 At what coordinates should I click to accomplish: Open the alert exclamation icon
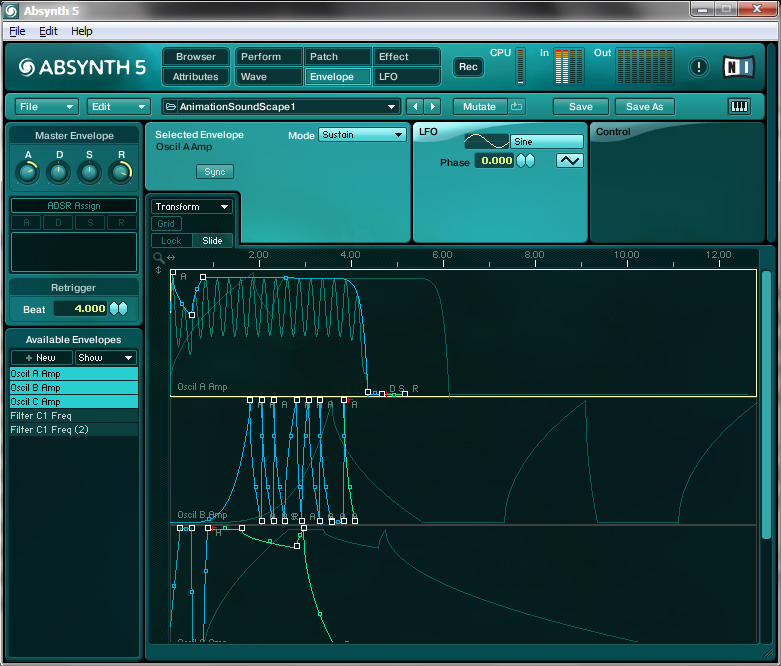click(x=699, y=67)
